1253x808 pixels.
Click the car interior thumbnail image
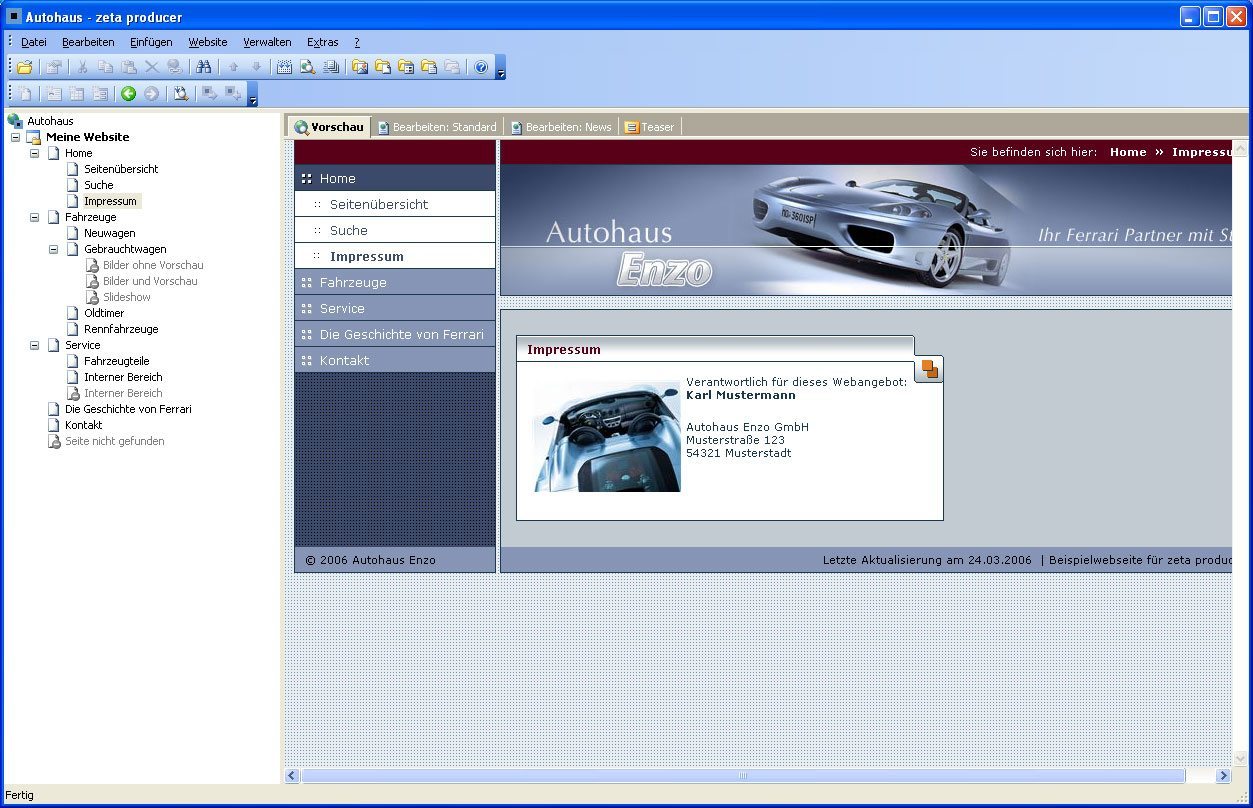[606, 435]
